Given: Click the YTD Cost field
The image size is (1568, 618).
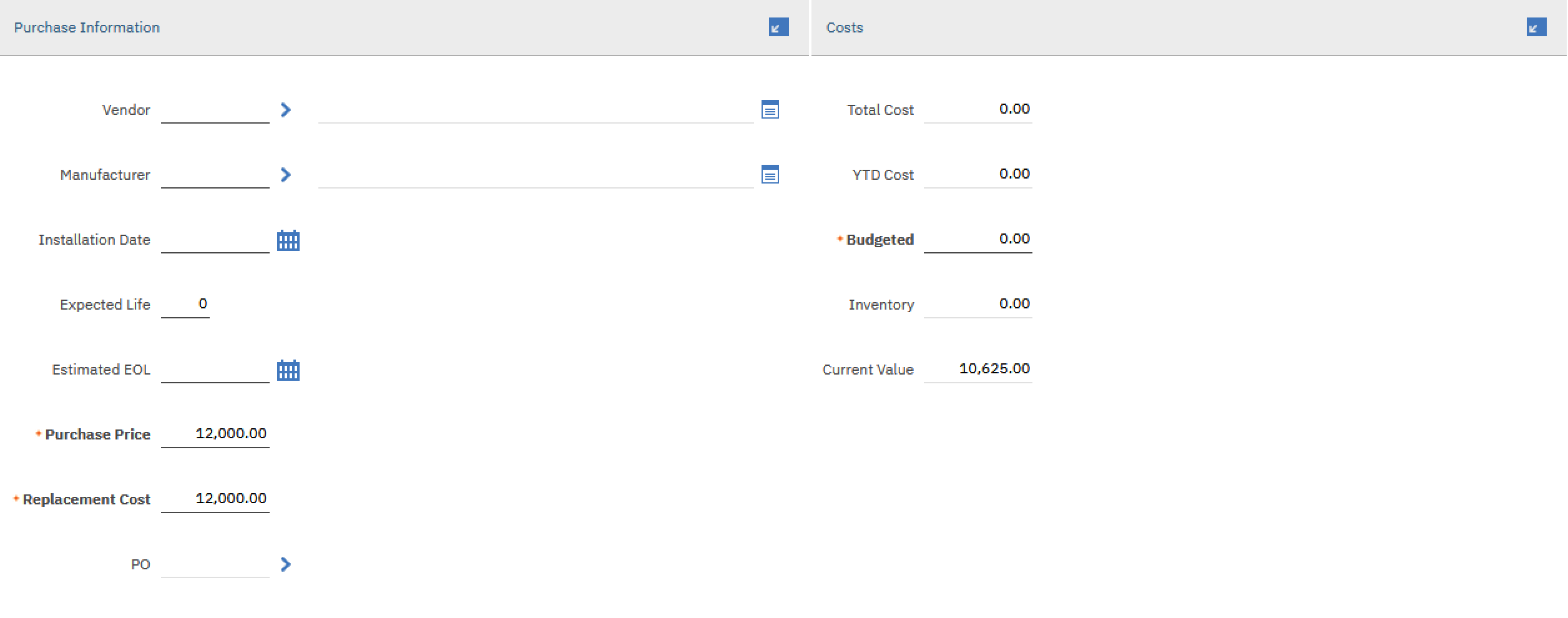Looking at the screenshot, I should [978, 174].
